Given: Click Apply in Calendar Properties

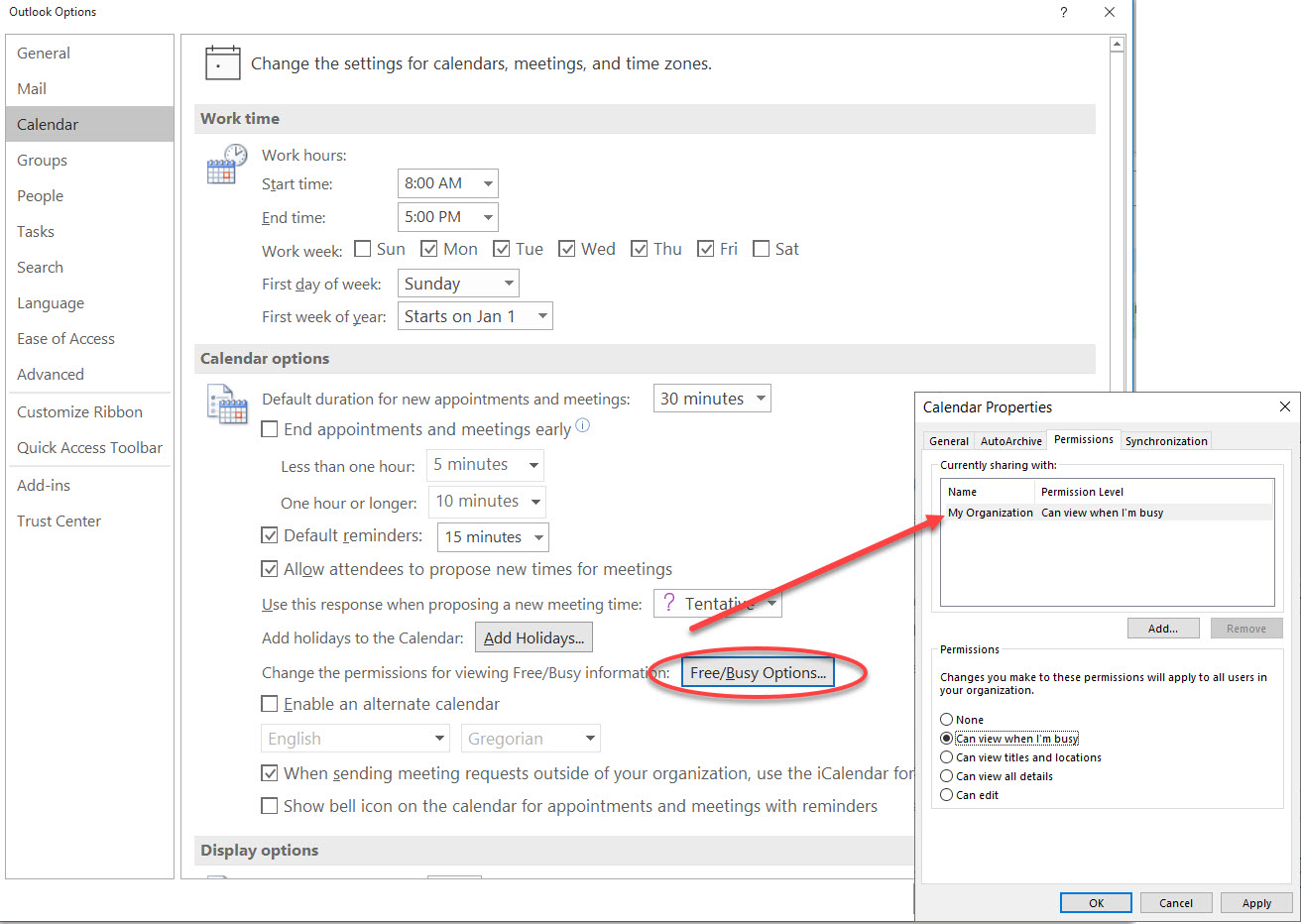Looking at the screenshot, I should click(x=1256, y=903).
